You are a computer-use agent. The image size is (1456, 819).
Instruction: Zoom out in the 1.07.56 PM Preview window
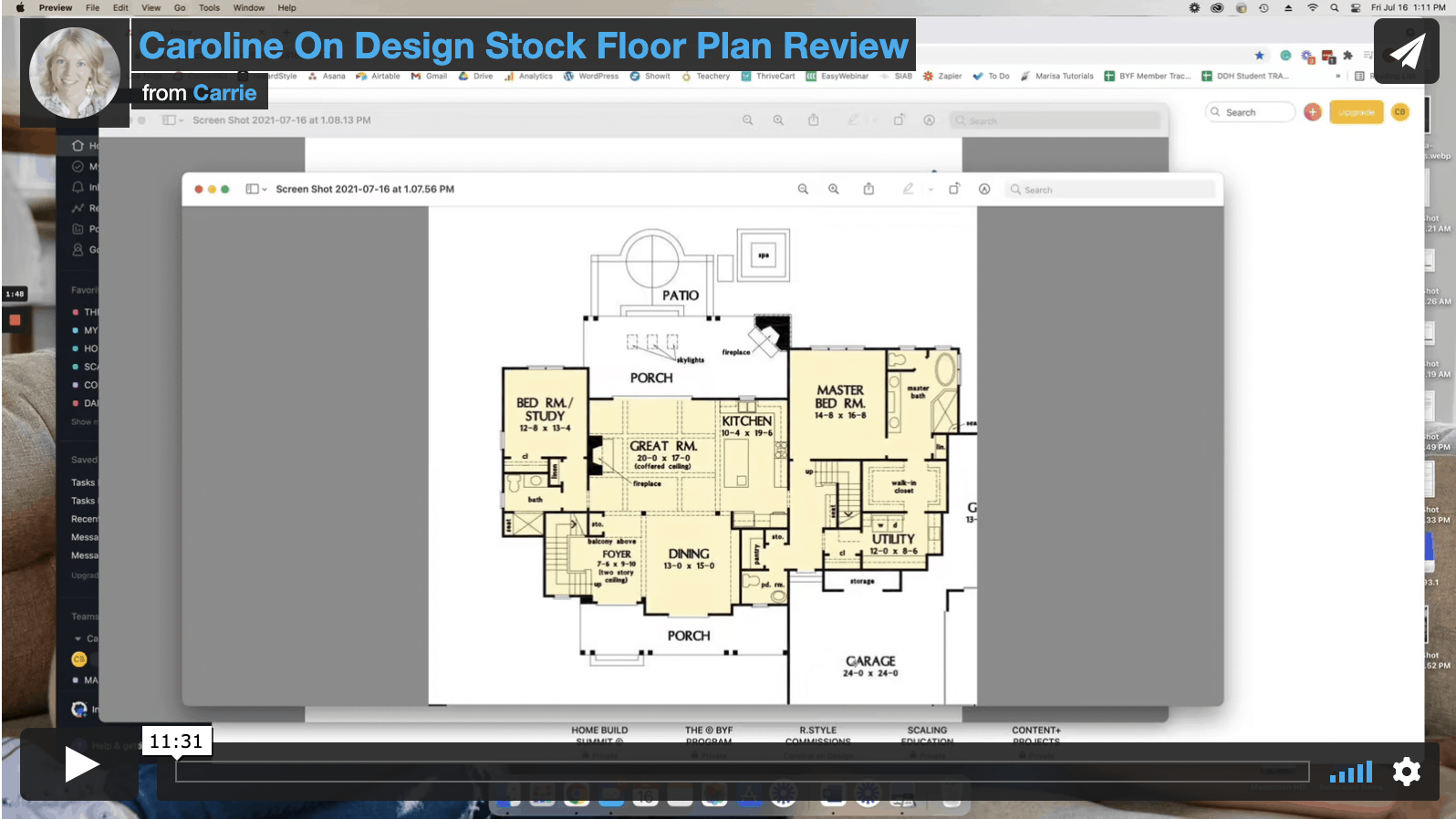803,190
